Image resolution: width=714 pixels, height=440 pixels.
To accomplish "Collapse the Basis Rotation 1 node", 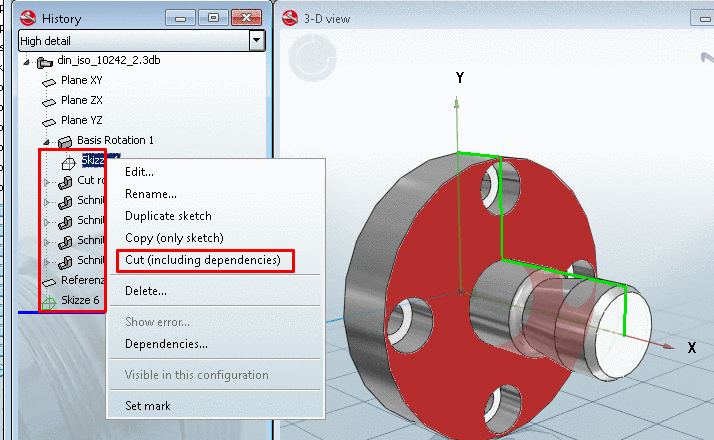I will tap(46, 142).
